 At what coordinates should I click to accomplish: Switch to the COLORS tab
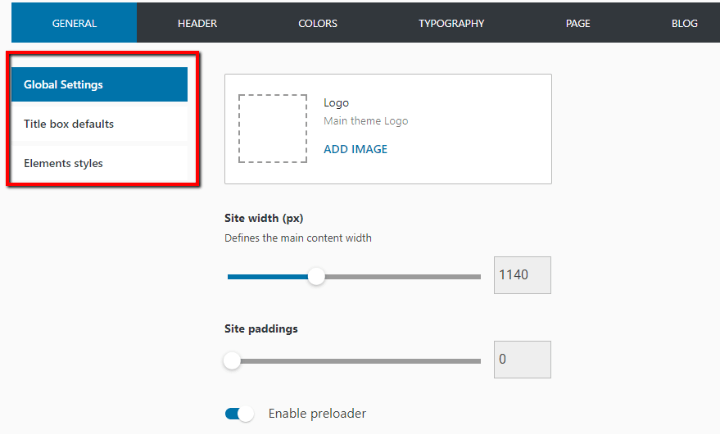[318, 23]
